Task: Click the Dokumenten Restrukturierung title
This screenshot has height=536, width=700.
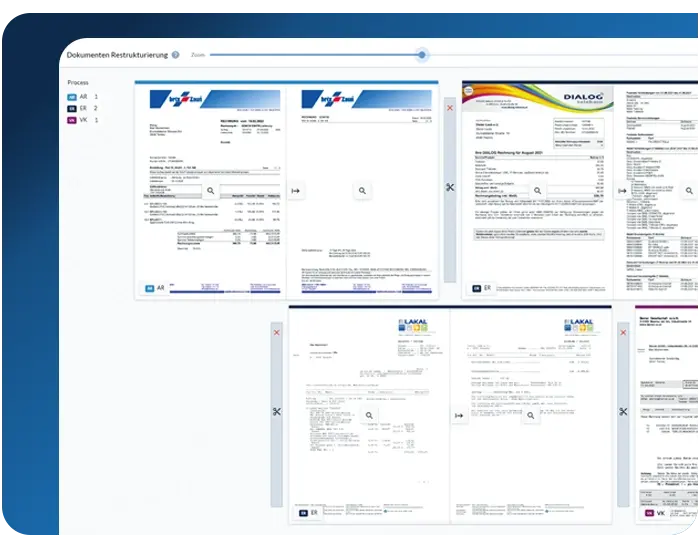Action: pyautogui.click(x=117, y=55)
